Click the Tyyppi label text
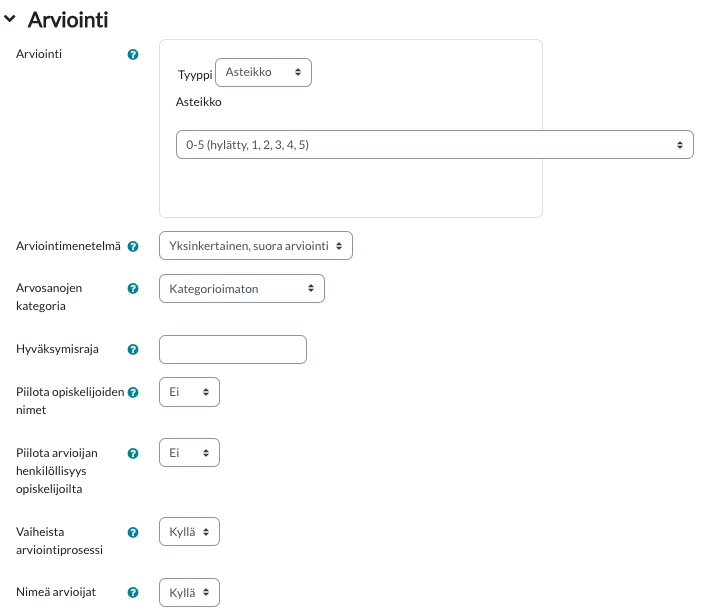 (x=195, y=75)
